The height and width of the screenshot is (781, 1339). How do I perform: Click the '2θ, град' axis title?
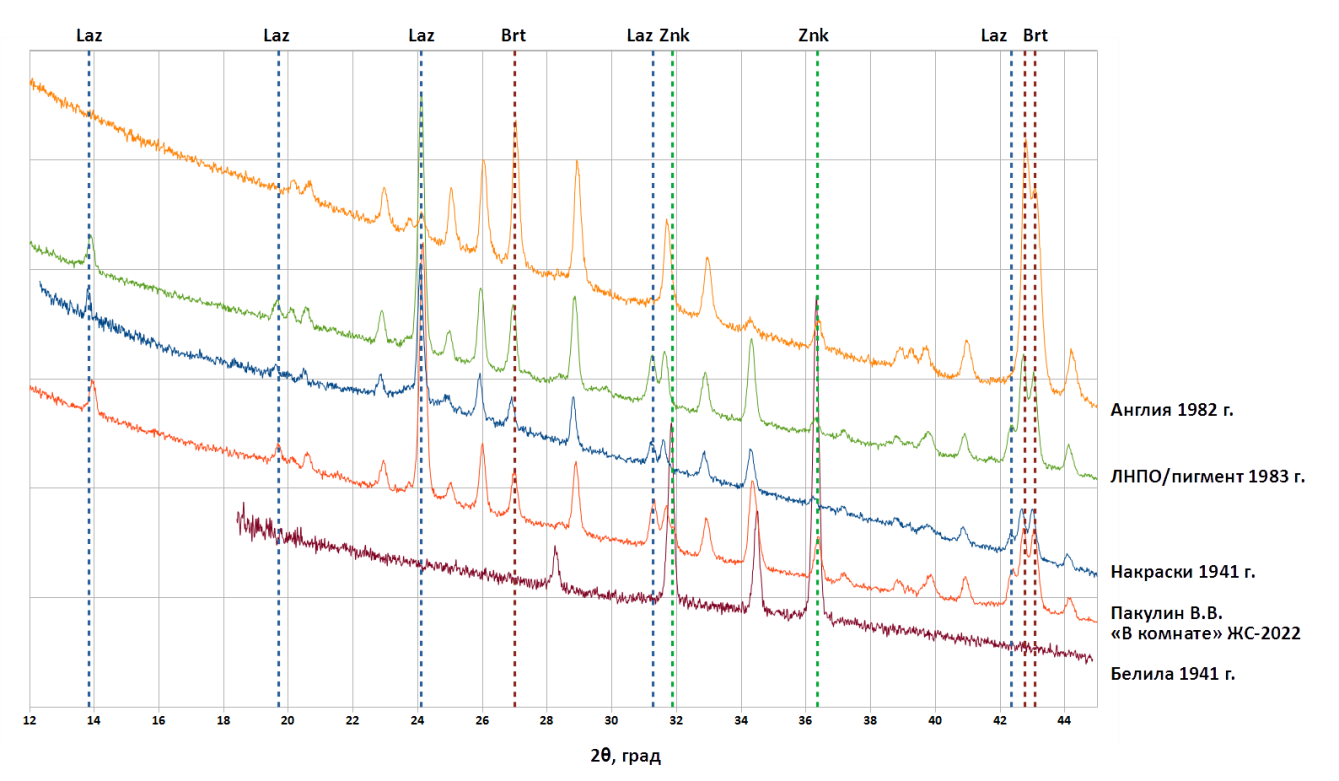click(625, 756)
